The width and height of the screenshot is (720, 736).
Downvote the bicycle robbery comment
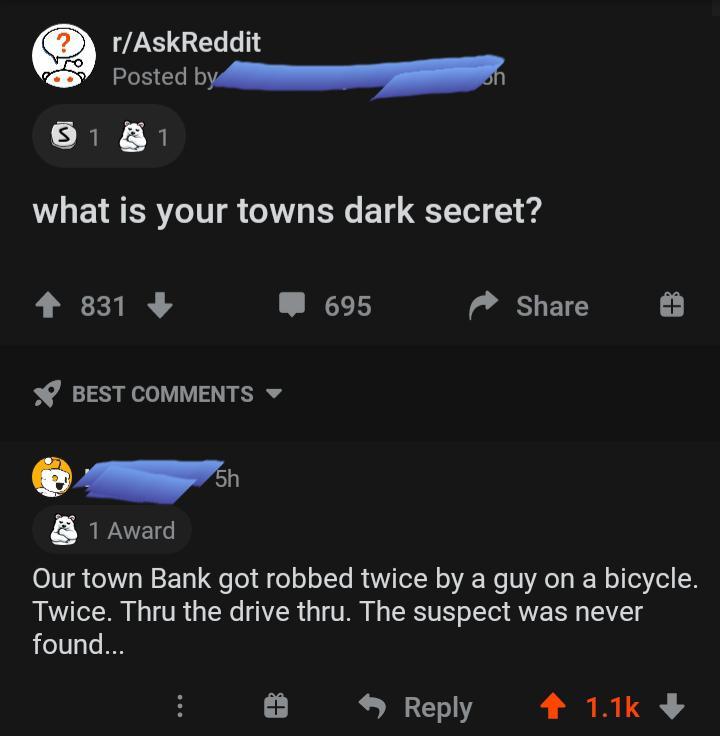(x=672, y=706)
